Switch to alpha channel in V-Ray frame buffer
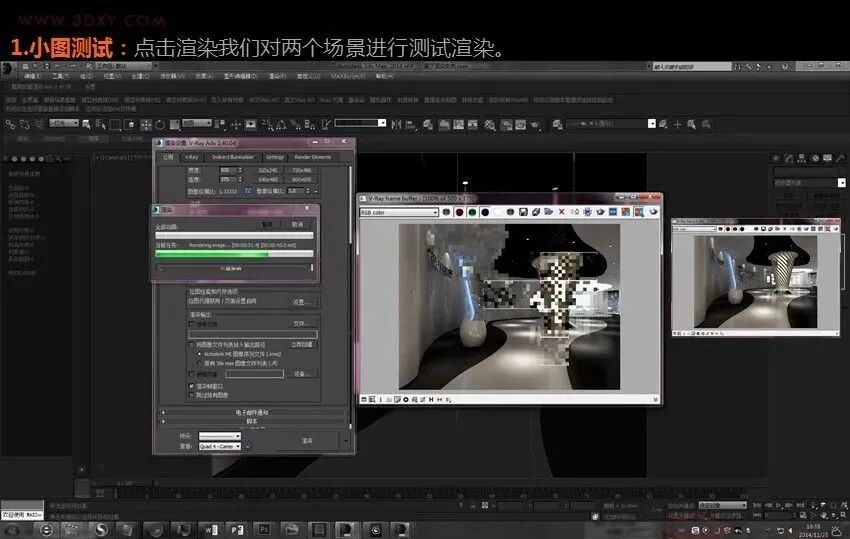This screenshot has height=539, width=850. (498, 212)
